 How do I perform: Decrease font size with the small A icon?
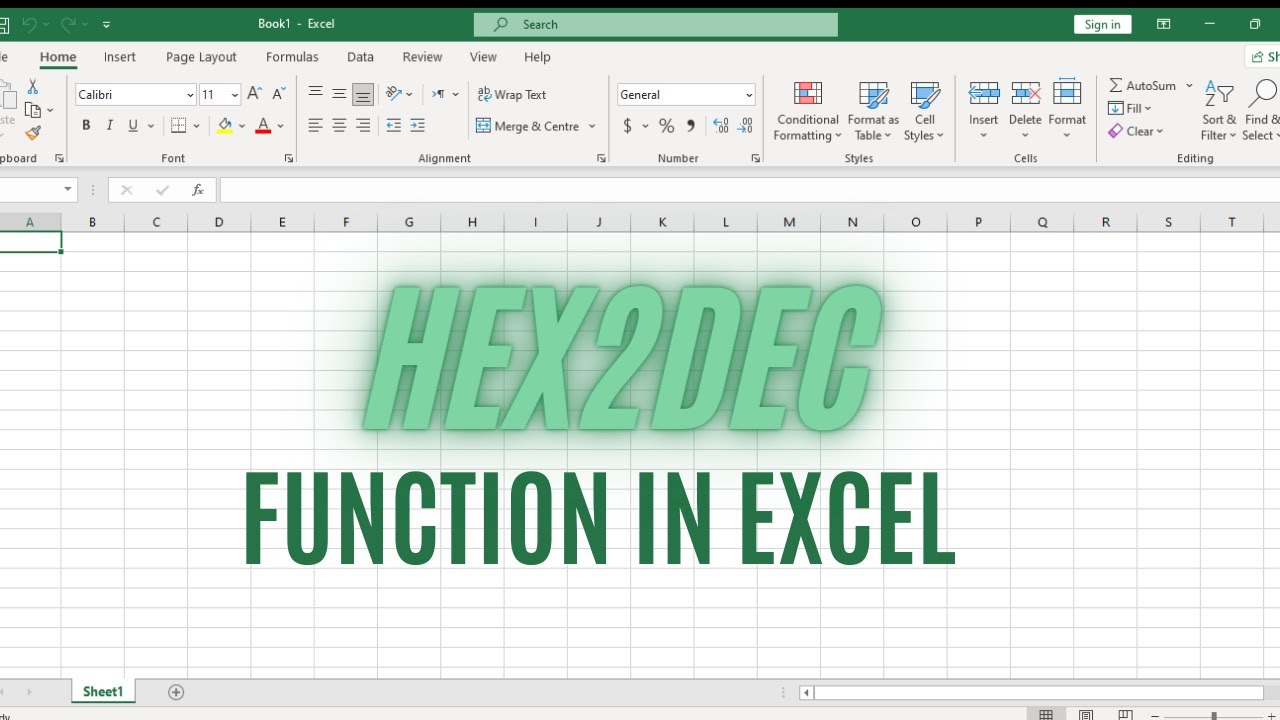[x=279, y=94]
